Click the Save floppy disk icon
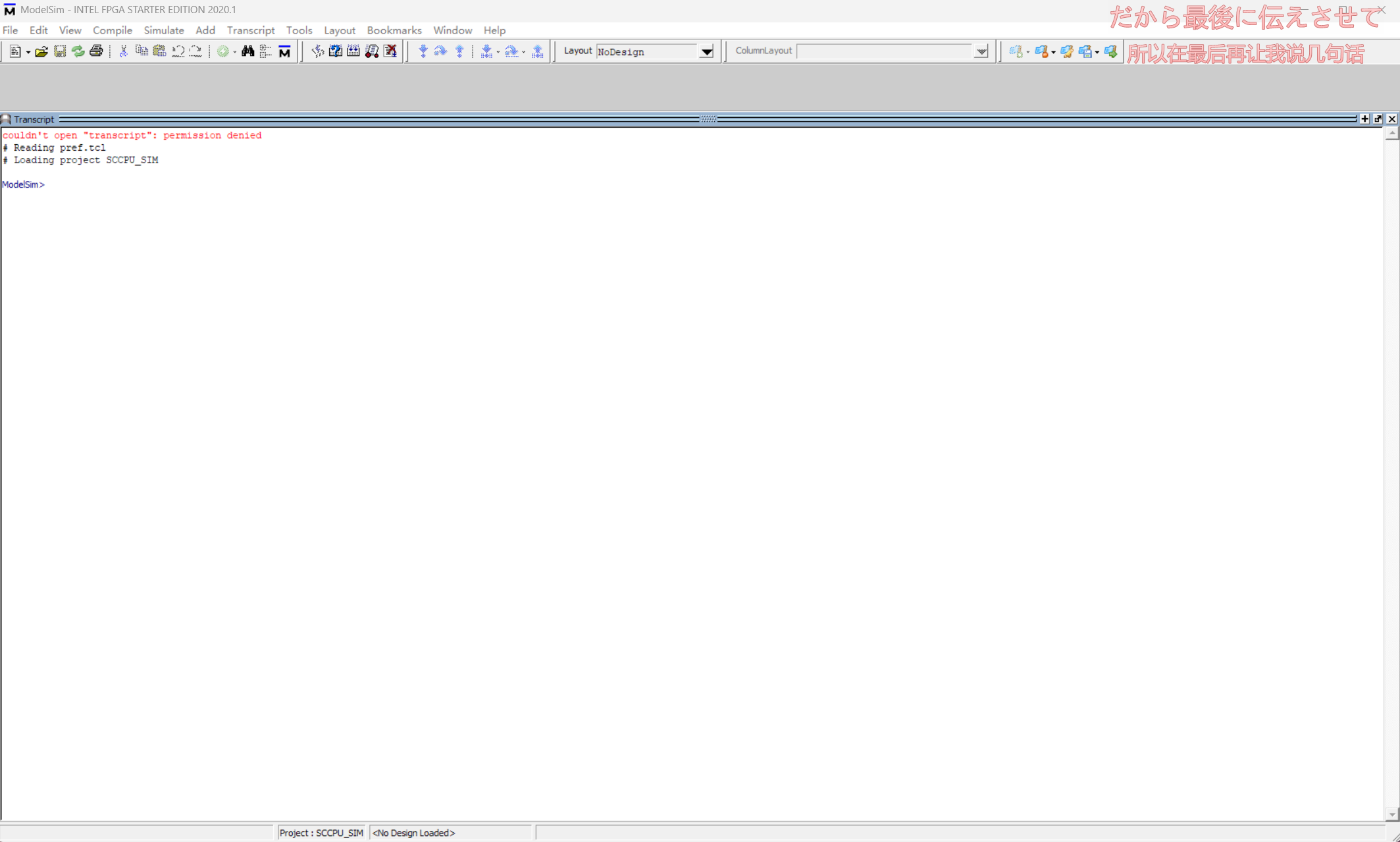Image resolution: width=1400 pixels, height=842 pixels. pos(60,51)
